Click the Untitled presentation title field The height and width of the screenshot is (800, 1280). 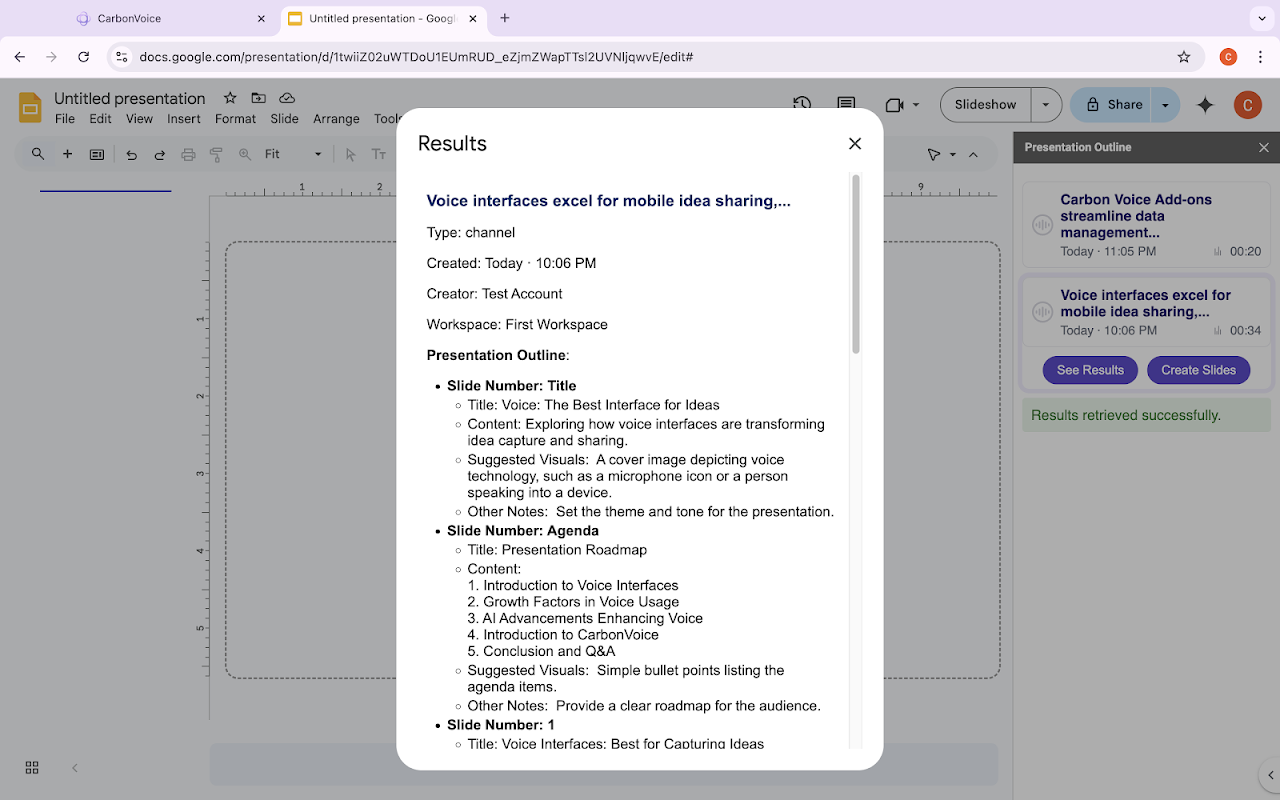click(130, 98)
